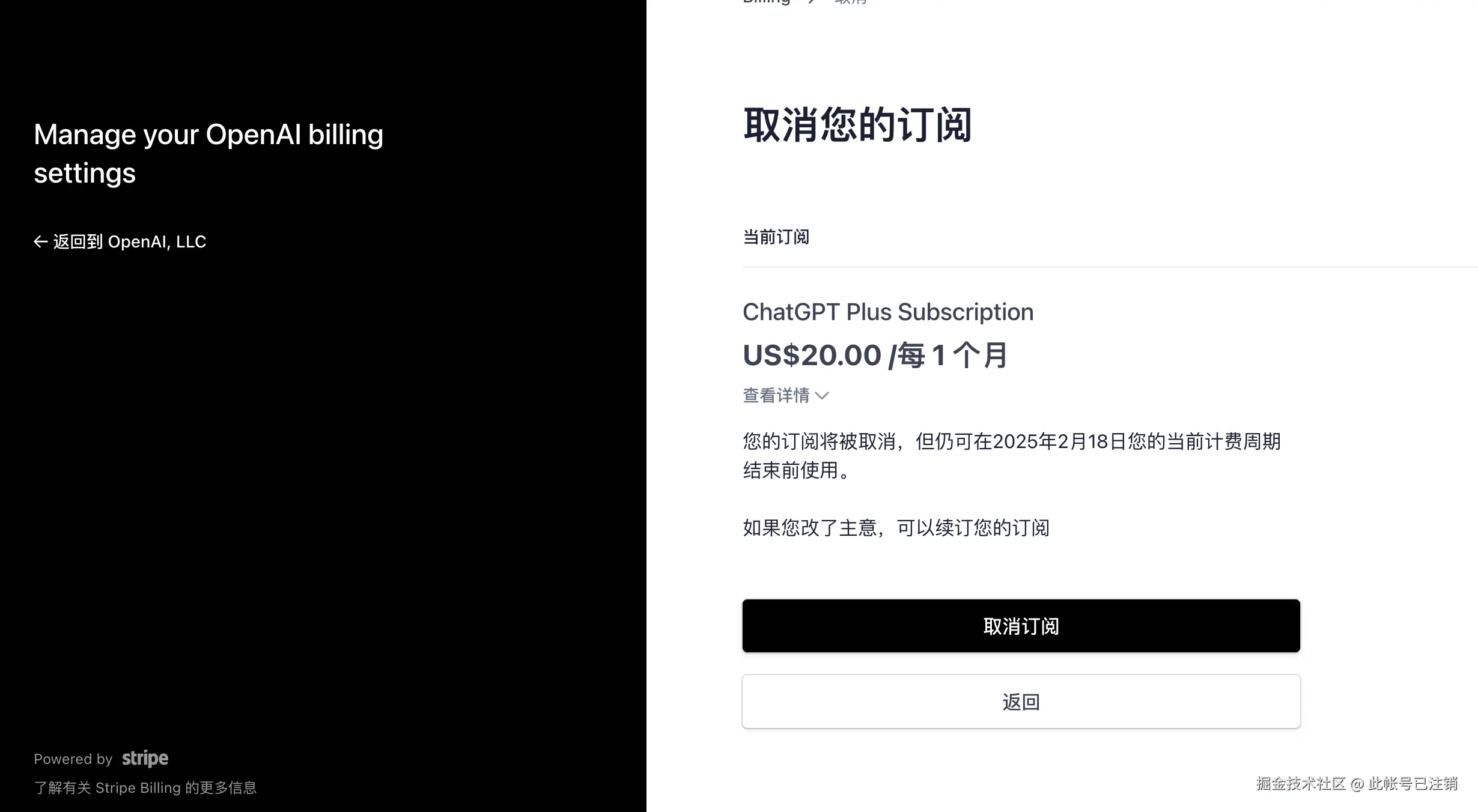Viewport: 1478px width, 812px height.
Task: Click the 返回到 OpenAI, LLC link
Action: (129, 241)
